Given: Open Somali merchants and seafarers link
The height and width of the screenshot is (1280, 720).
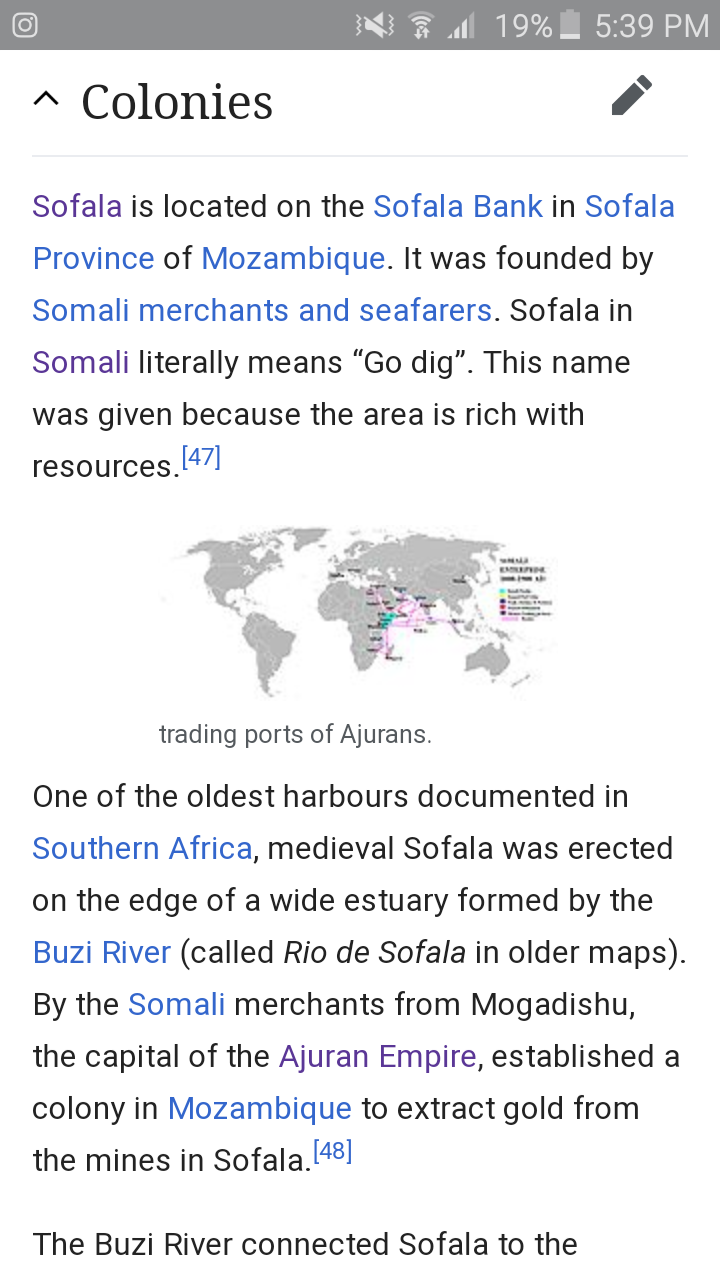Looking at the screenshot, I should [262, 310].
